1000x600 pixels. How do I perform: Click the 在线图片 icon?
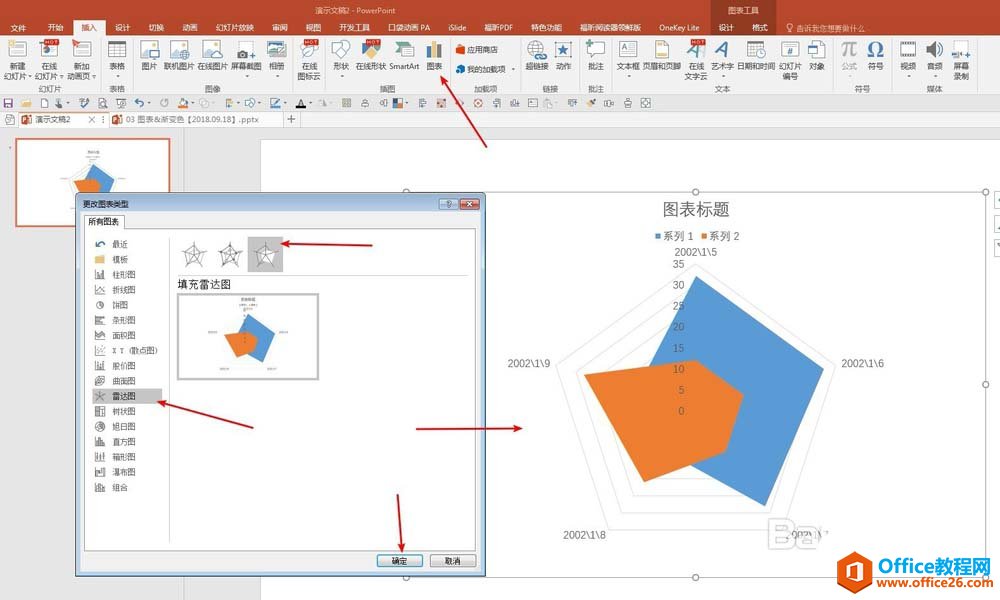212,55
